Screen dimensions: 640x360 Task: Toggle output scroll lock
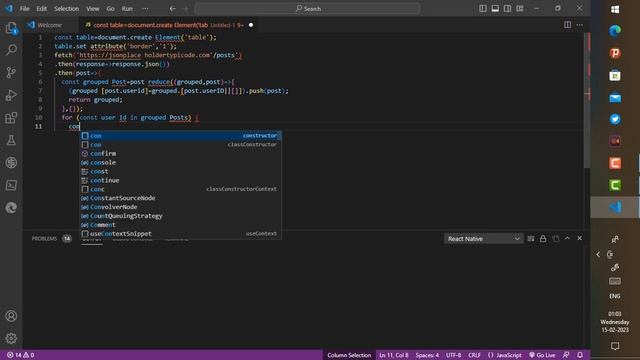pyautogui.click(x=543, y=239)
